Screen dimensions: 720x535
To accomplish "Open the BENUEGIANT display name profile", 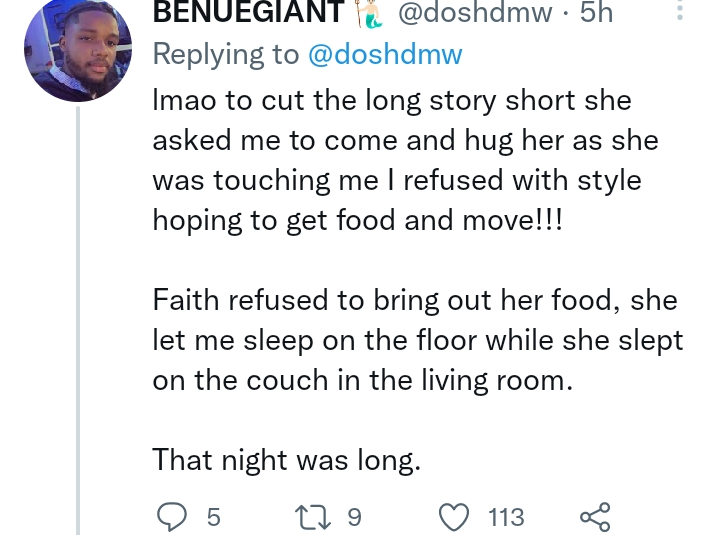I will (x=248, y=11).
